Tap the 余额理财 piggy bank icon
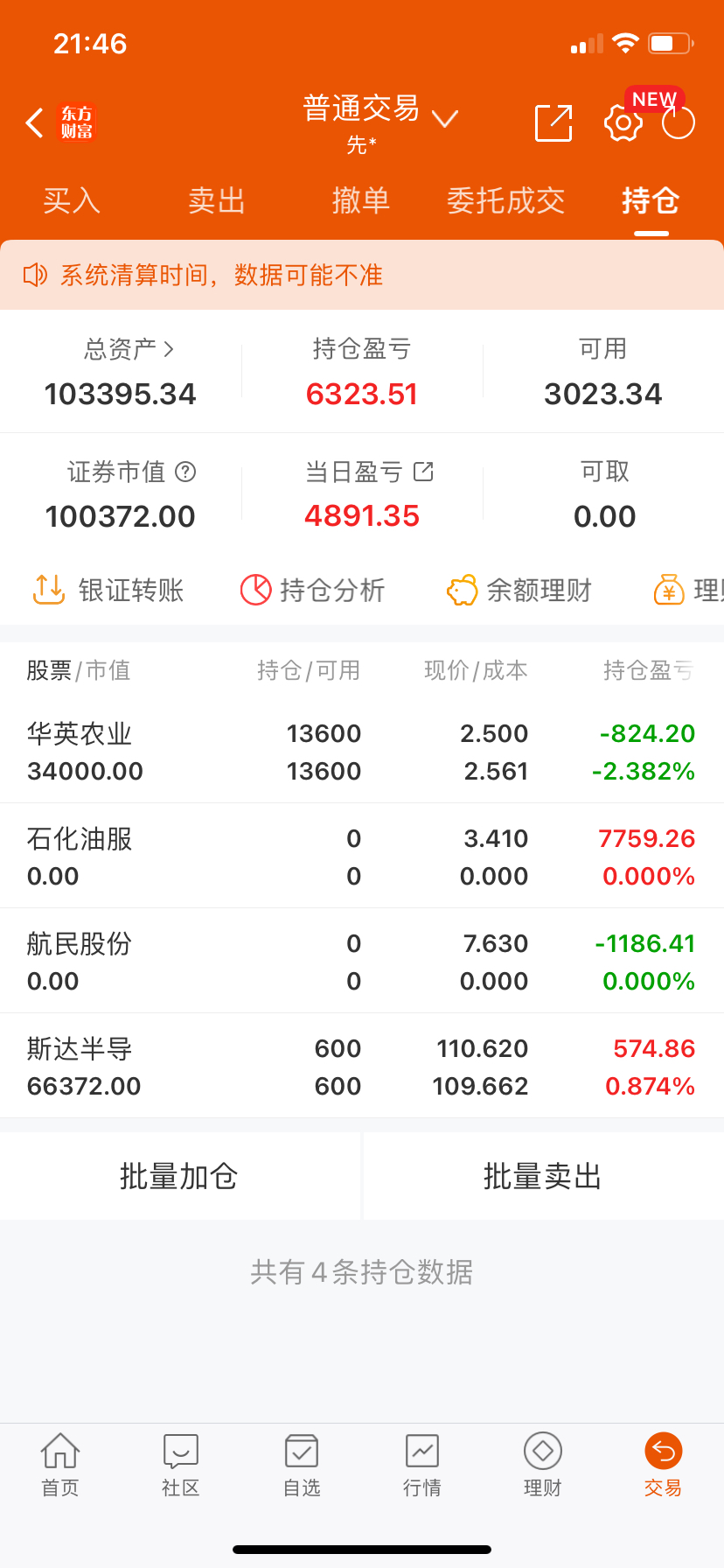The height and width of the screenshot is (1568, 724). click(x=463, y=590)
